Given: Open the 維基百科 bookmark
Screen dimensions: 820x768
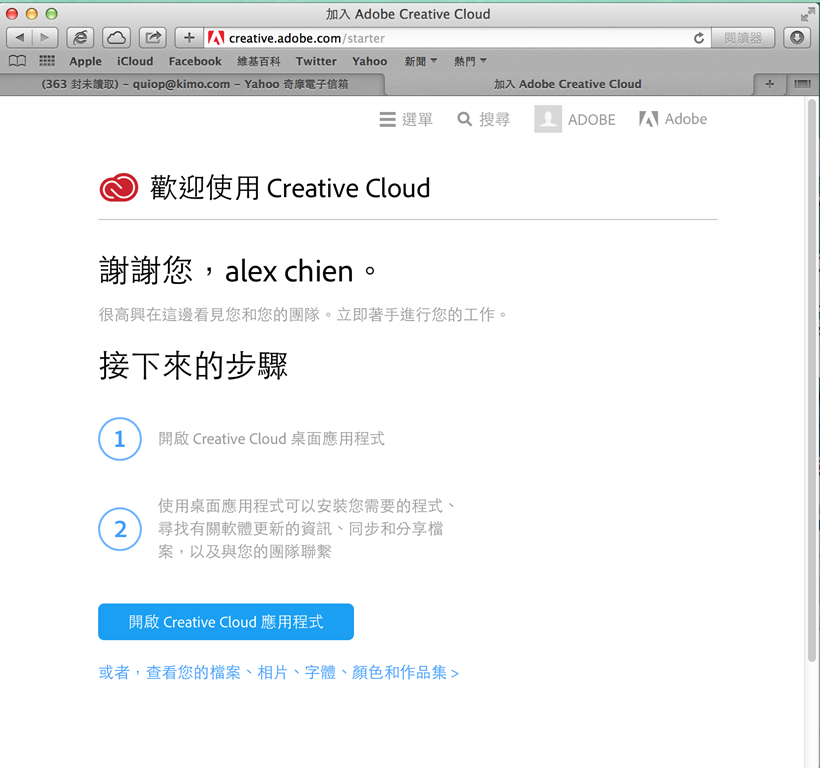Looking at the screenshot, I should pos(259,61).
